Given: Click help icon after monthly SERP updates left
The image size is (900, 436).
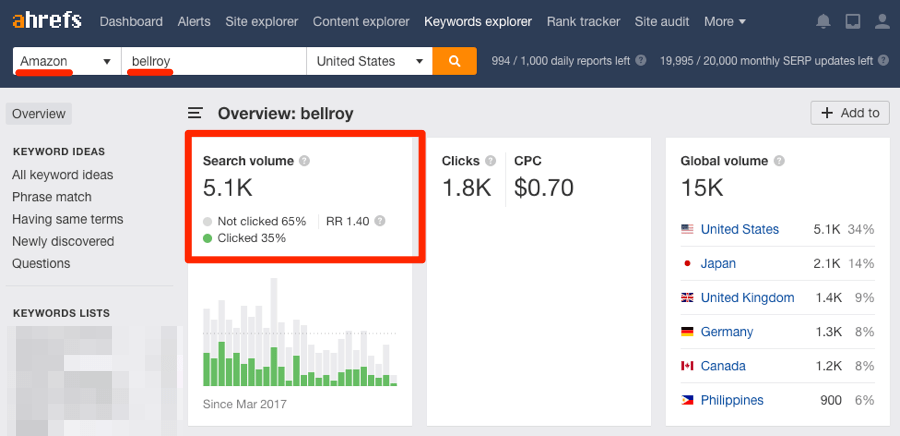Looking at the screenshot, I should click(x=883, y=60).
